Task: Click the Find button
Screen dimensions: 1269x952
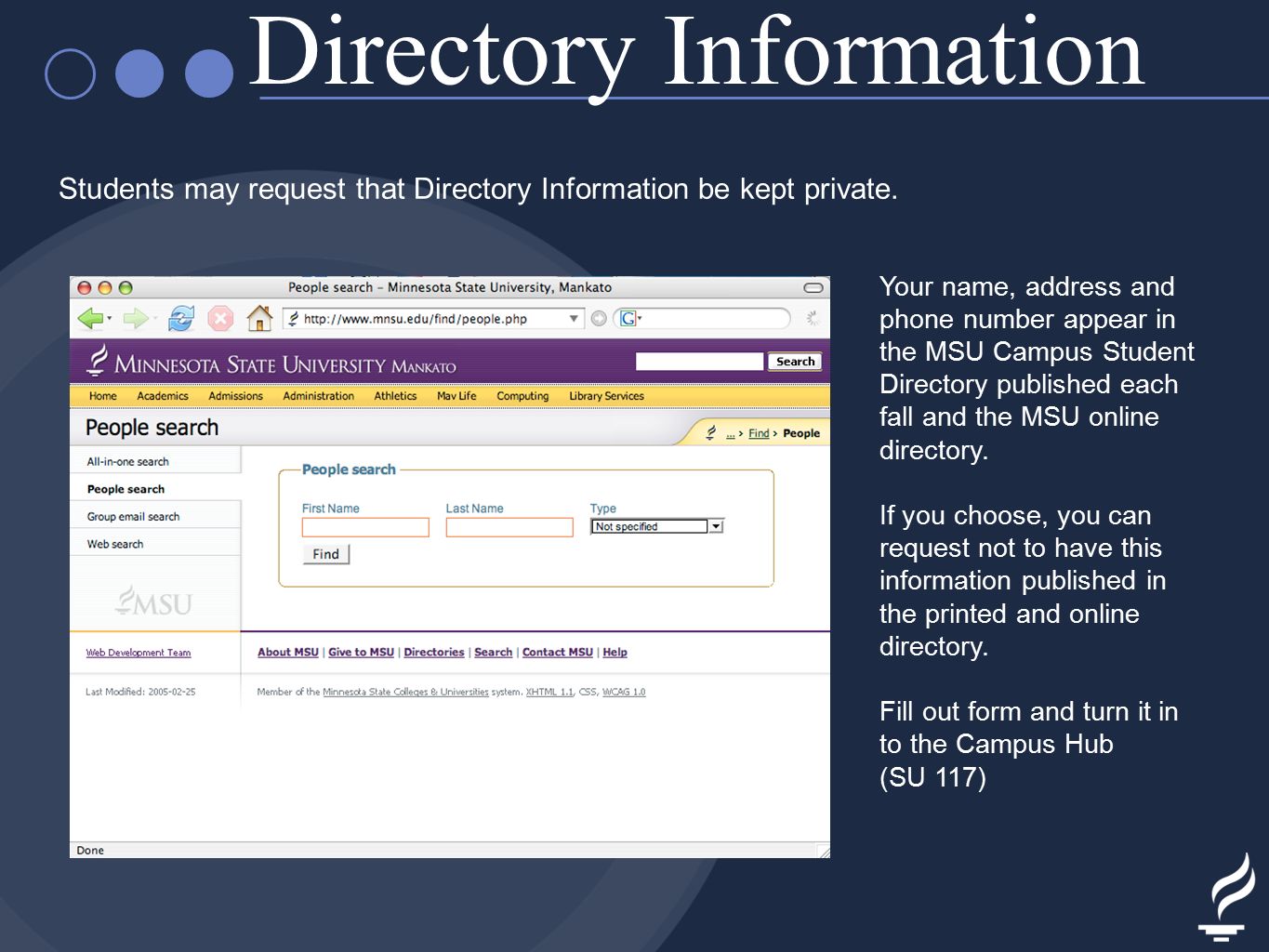Action: point(325,554)
